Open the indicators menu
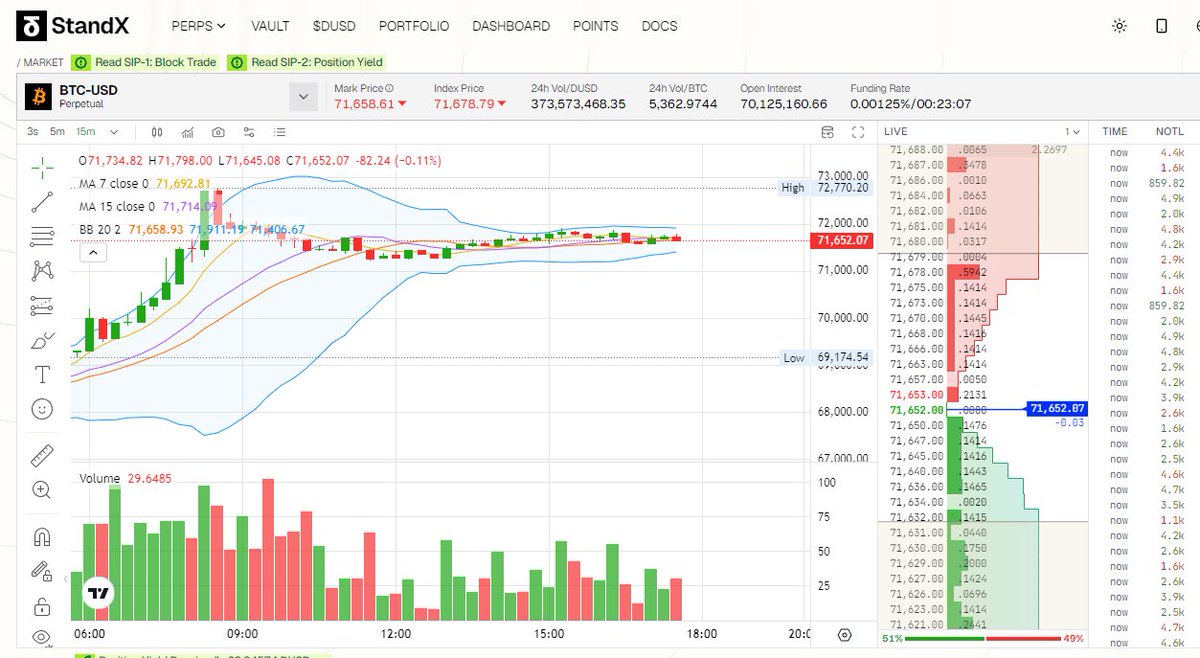This screenshot has height=658, width=1200. [188, 132]
